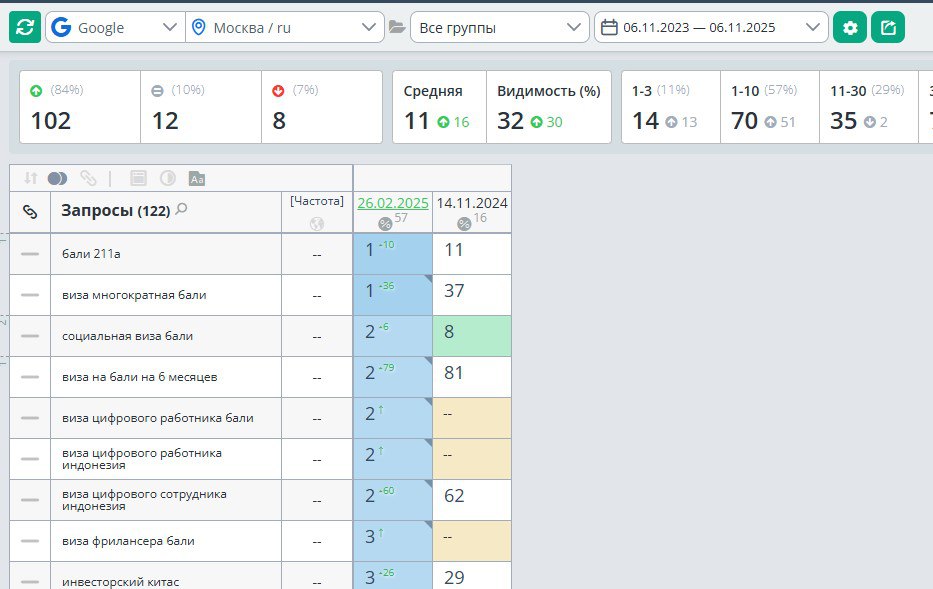Select the 1-3 positions filter card
Screen dimensions: 933x589
click(x=670, y=107)
